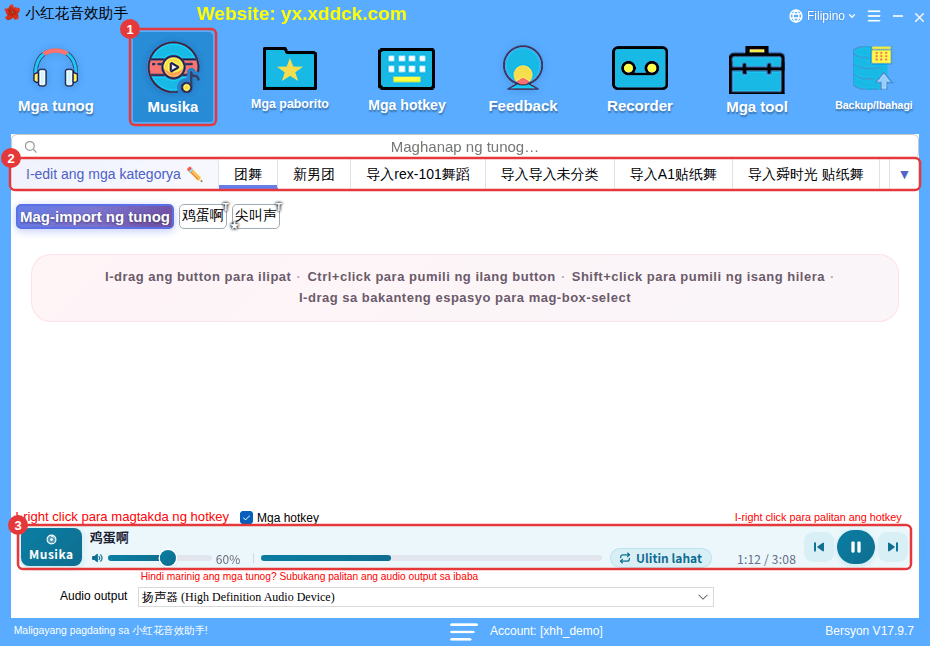Open the Filipino language dropdown

pyautogui.click(x=823, y=16)
